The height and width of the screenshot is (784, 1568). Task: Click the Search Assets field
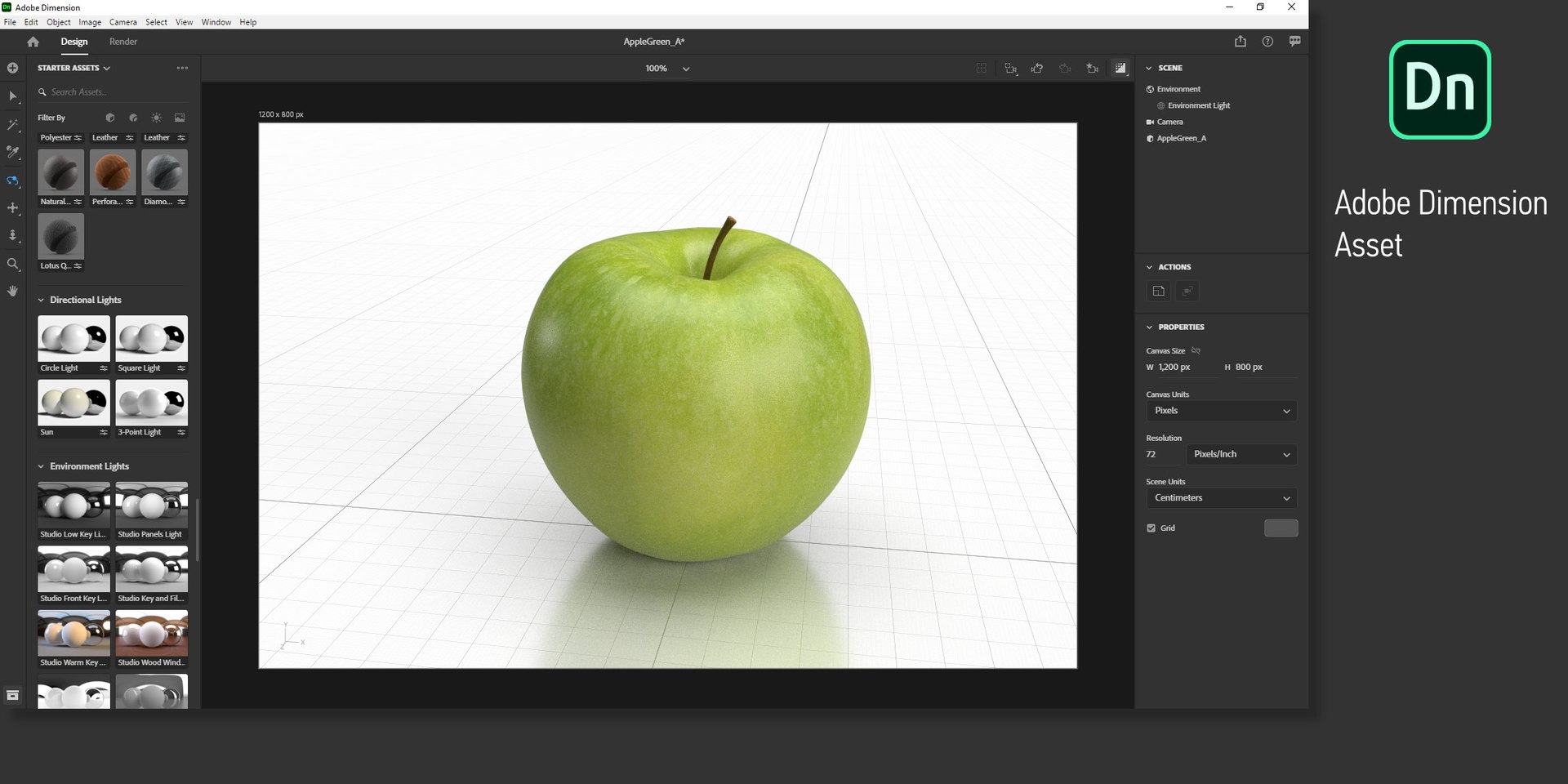(x=113, y=92)
